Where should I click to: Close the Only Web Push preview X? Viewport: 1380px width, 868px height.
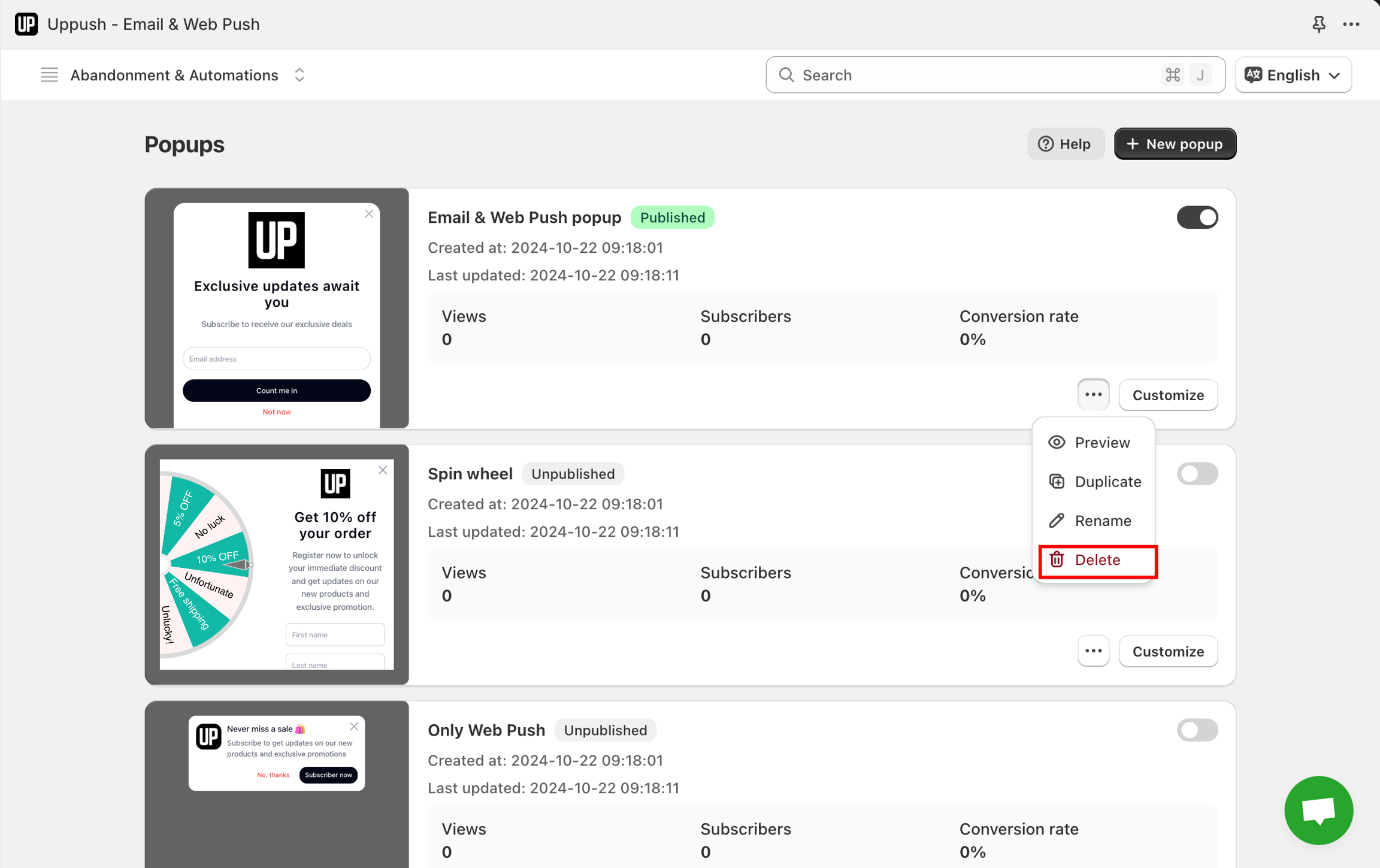point(354,727)
